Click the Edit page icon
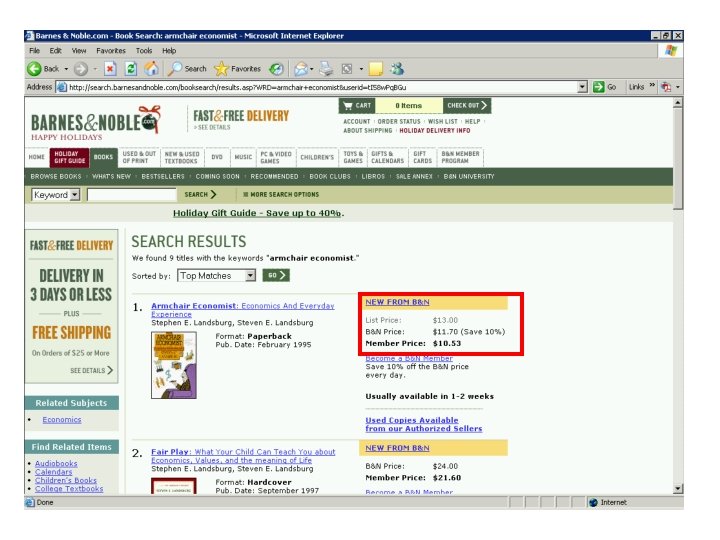The image size is (720, 540). click(347, 69)
